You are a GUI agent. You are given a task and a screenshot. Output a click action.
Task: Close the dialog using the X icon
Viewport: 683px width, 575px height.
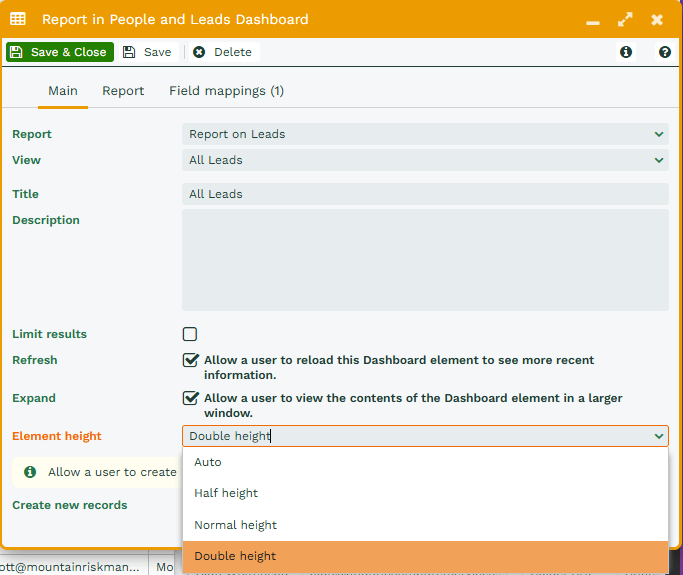click(657, 19)
